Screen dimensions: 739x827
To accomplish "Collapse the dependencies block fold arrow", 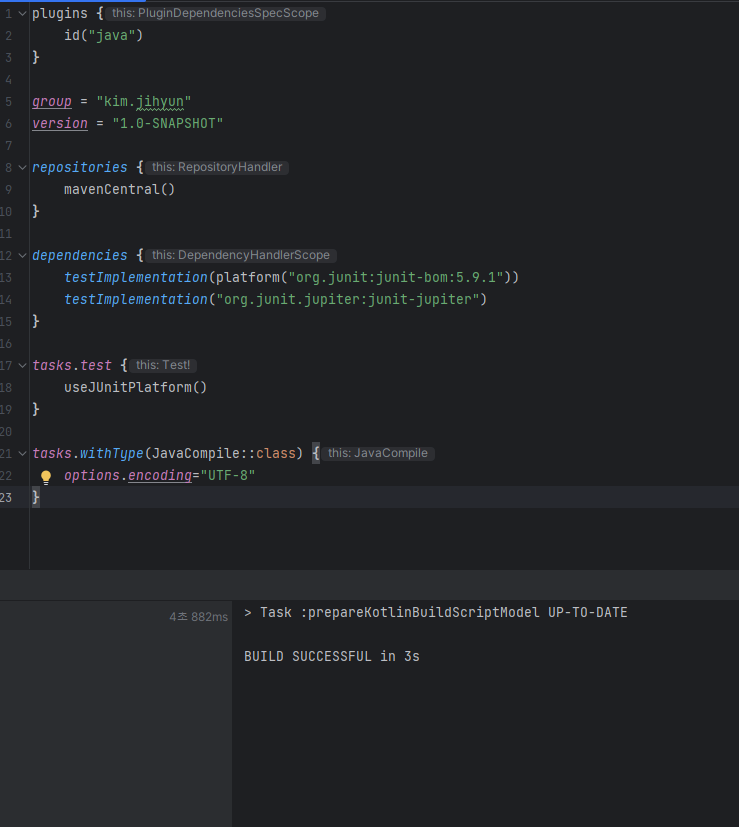I will (22, 256).
